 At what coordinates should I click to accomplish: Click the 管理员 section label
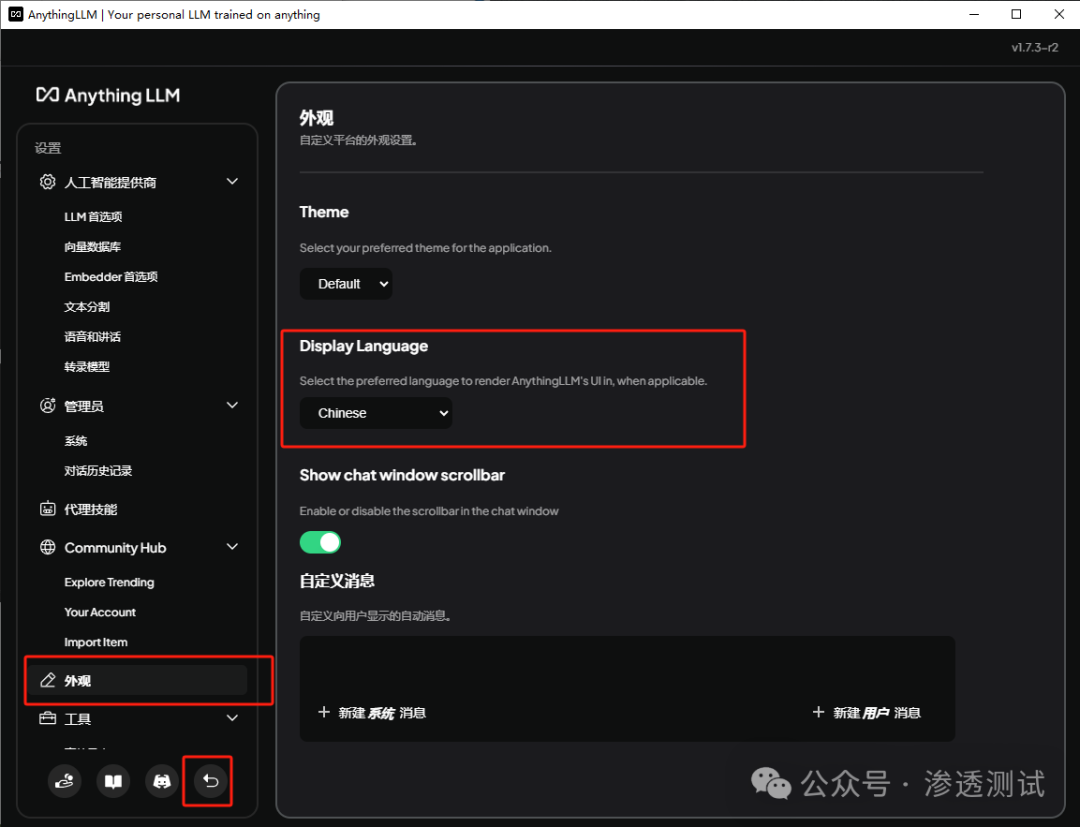(84, 406)
